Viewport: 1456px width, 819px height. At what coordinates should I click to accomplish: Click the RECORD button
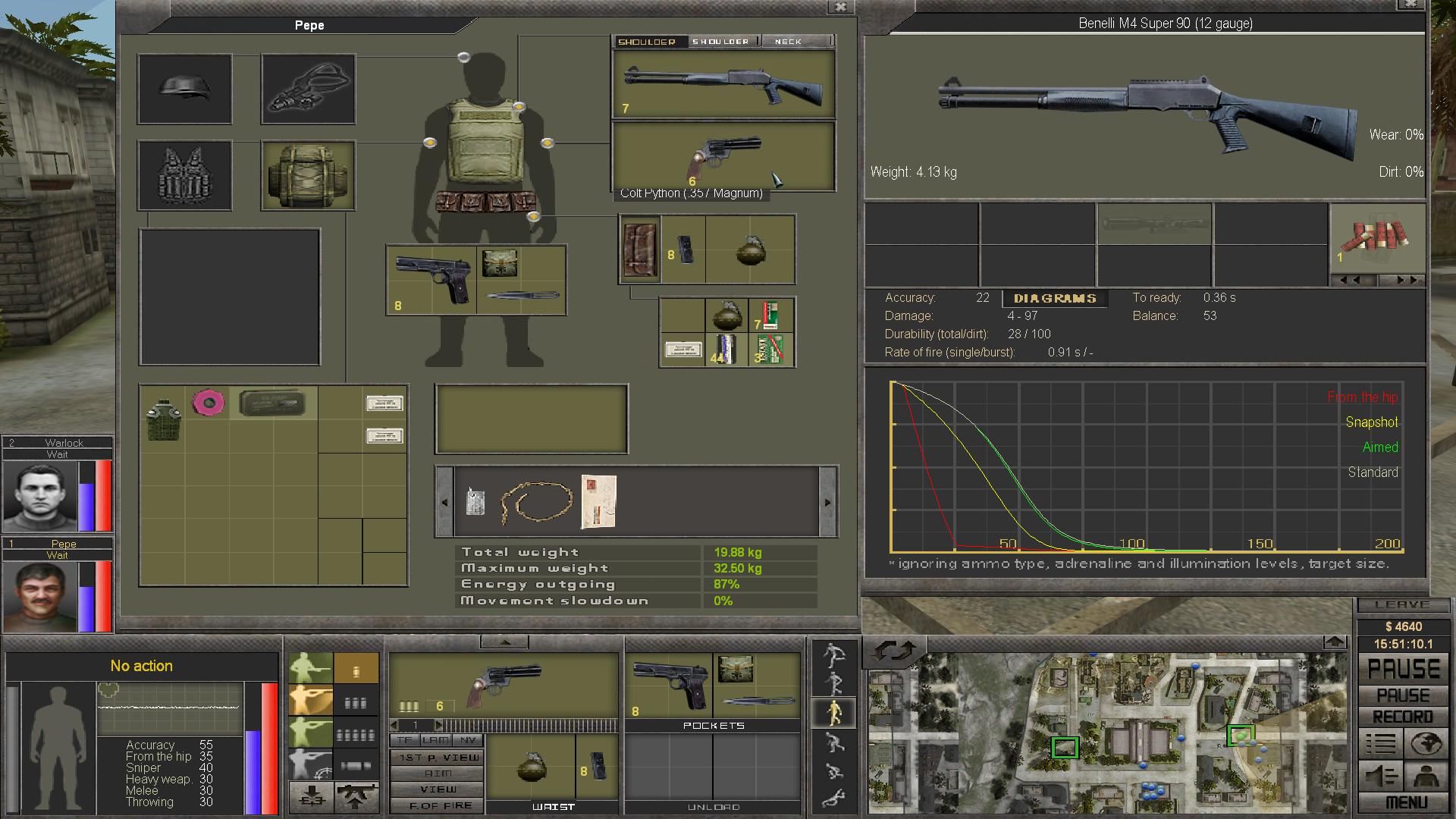pos(1403,717)
